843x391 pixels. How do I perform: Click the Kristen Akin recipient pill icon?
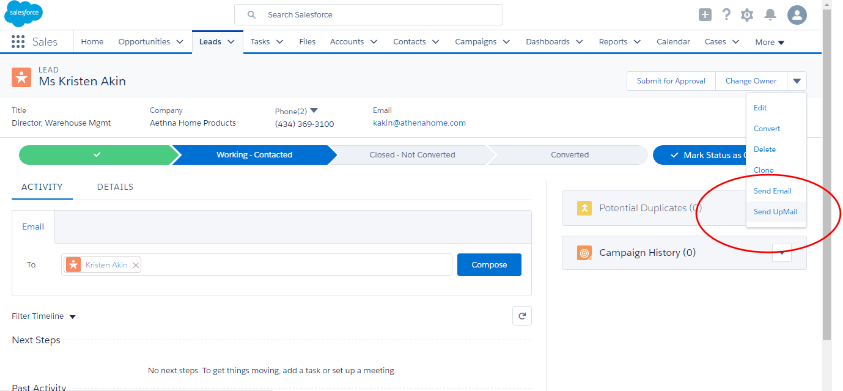pos(74,265)
